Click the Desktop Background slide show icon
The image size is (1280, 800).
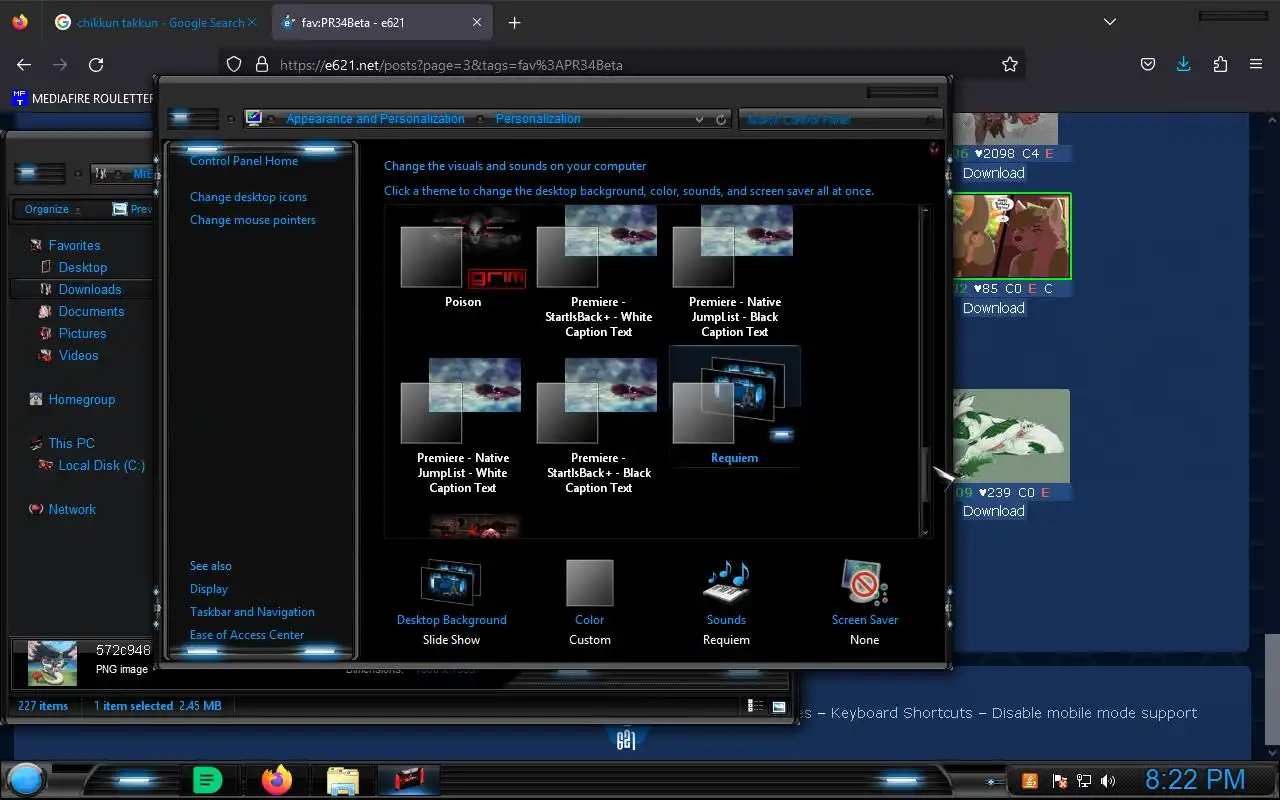click(x=452, y=583)
